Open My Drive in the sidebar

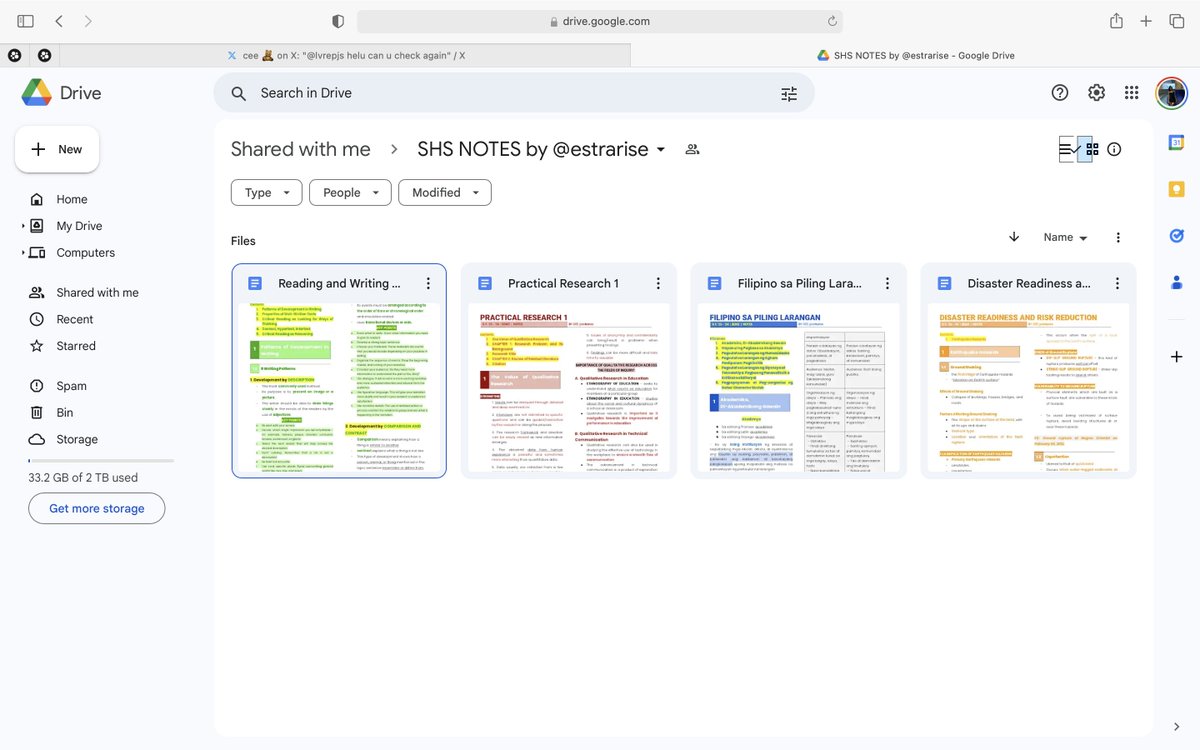(x=79, y=226)
